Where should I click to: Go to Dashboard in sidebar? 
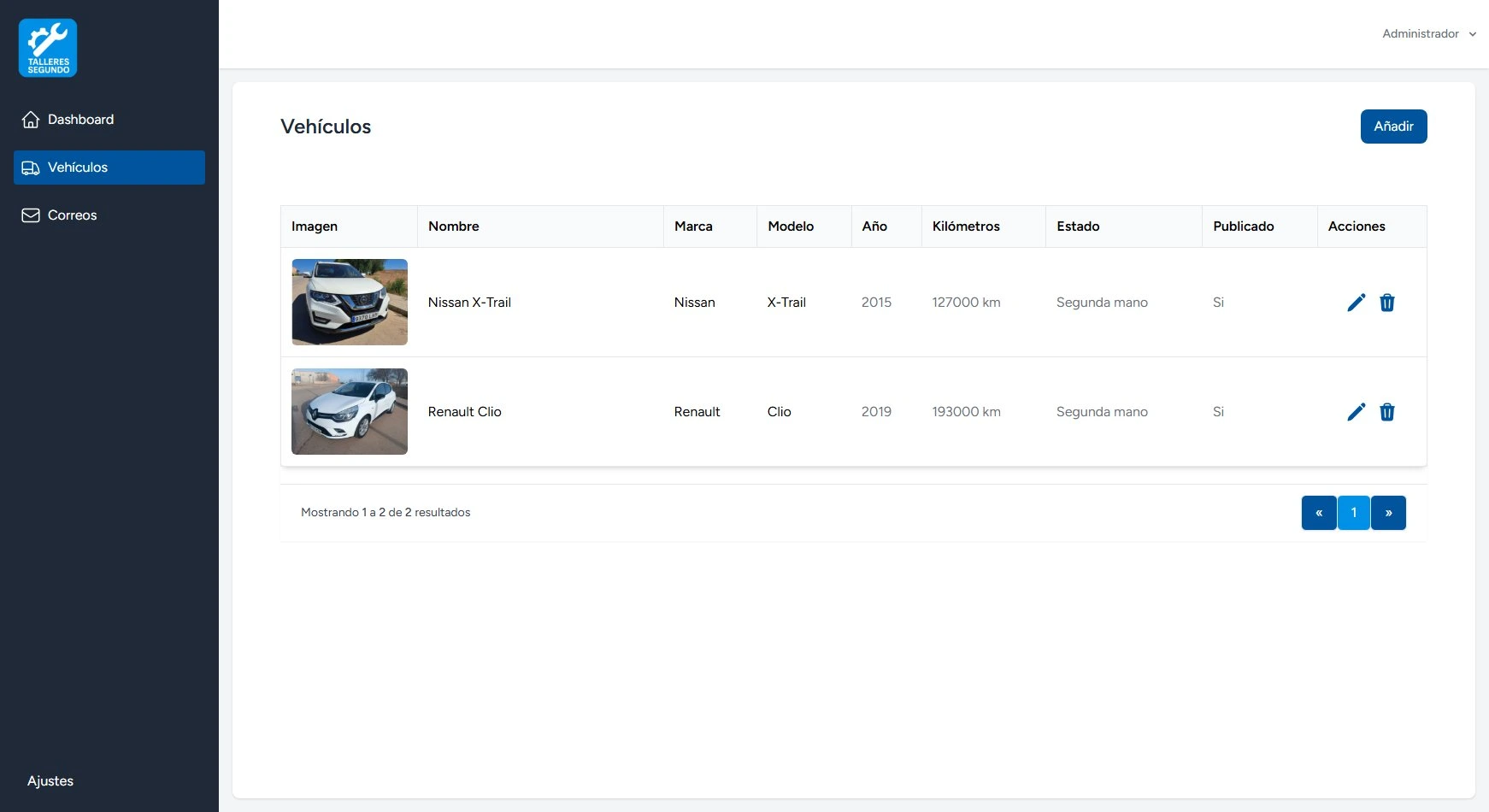pos(109,120)
